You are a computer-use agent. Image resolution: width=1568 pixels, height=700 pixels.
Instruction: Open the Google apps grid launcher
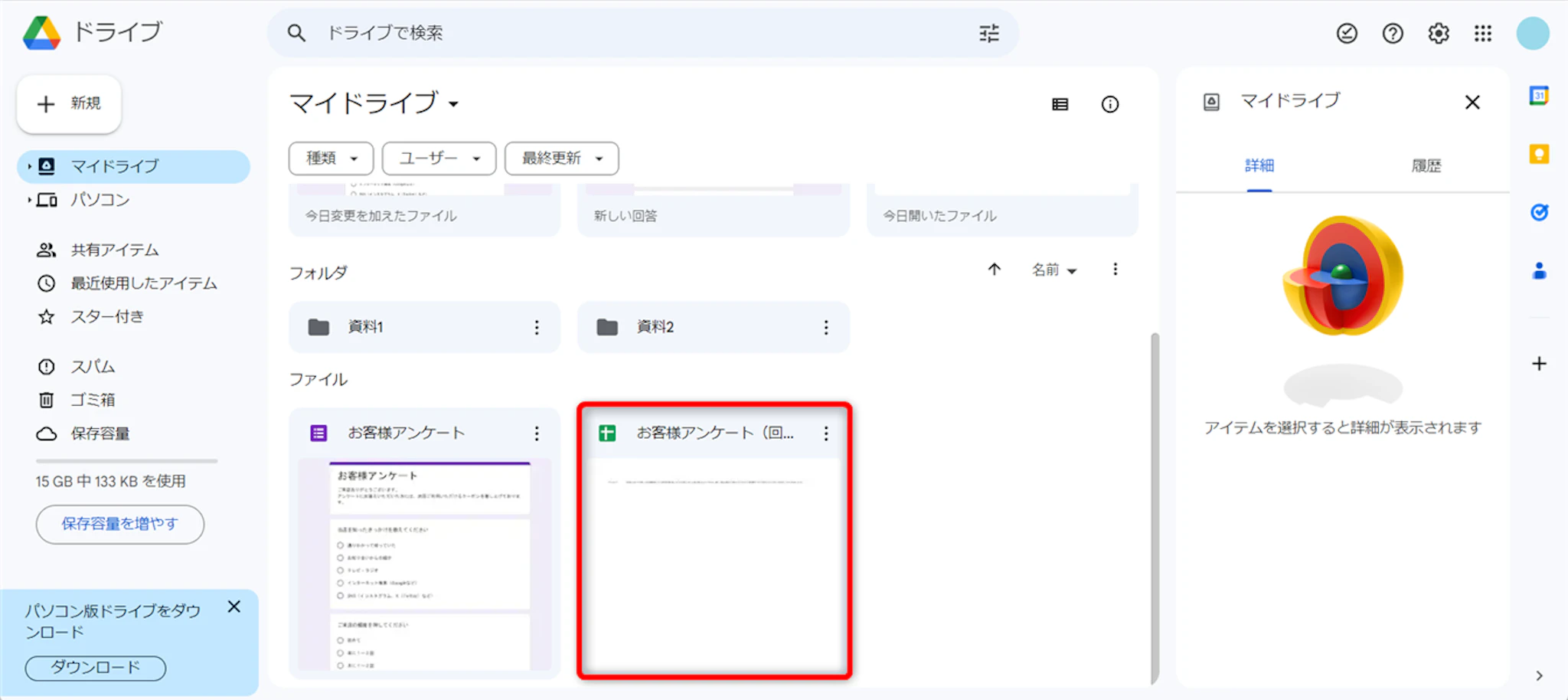[1483, 33]
